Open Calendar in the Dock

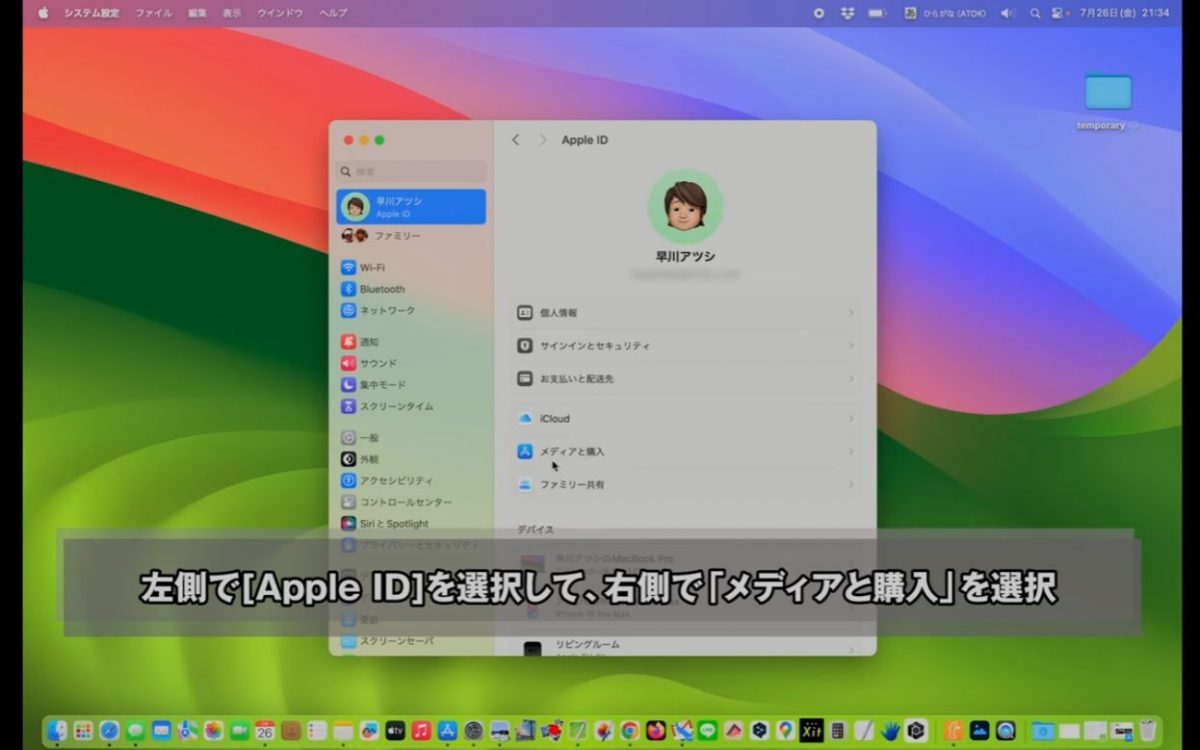click(265, 730)
